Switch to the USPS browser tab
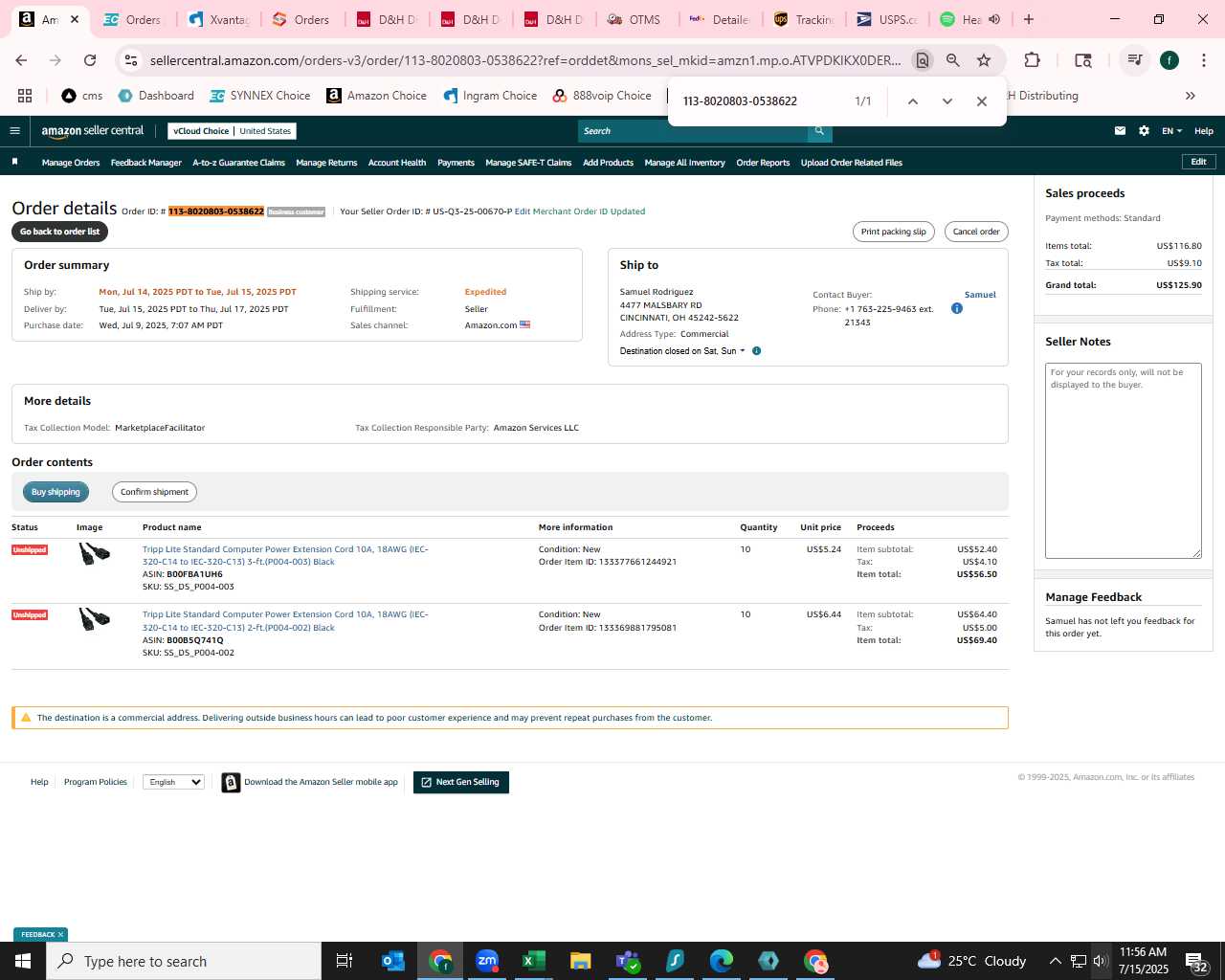 pos(887,19)
